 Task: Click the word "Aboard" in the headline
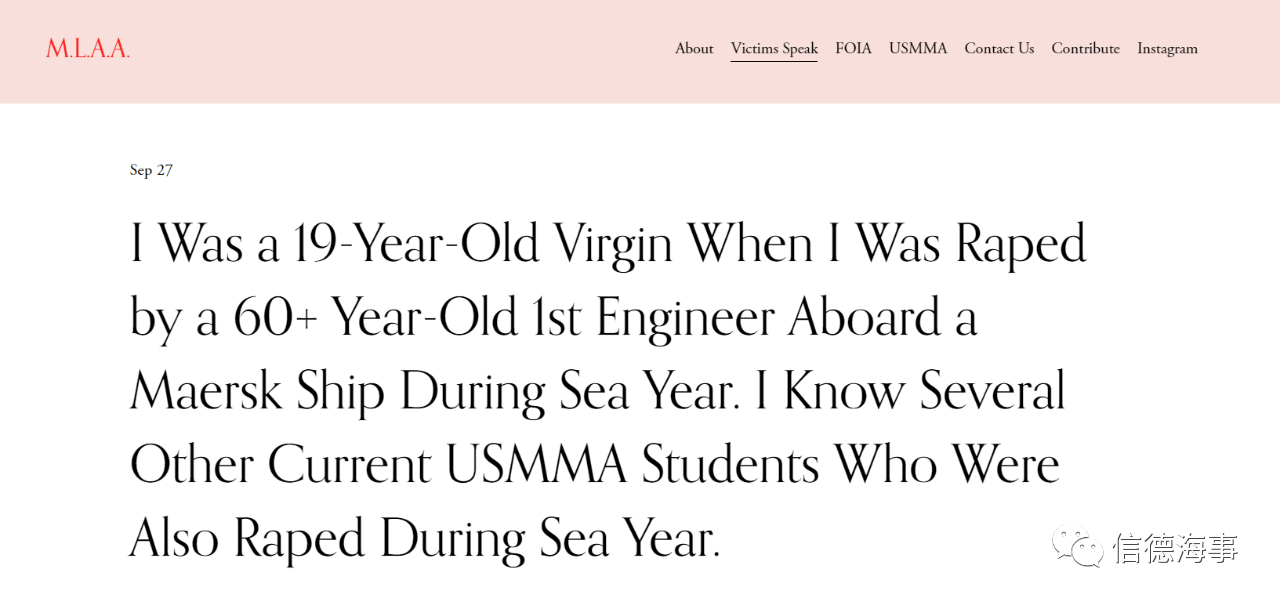point(865,318)
